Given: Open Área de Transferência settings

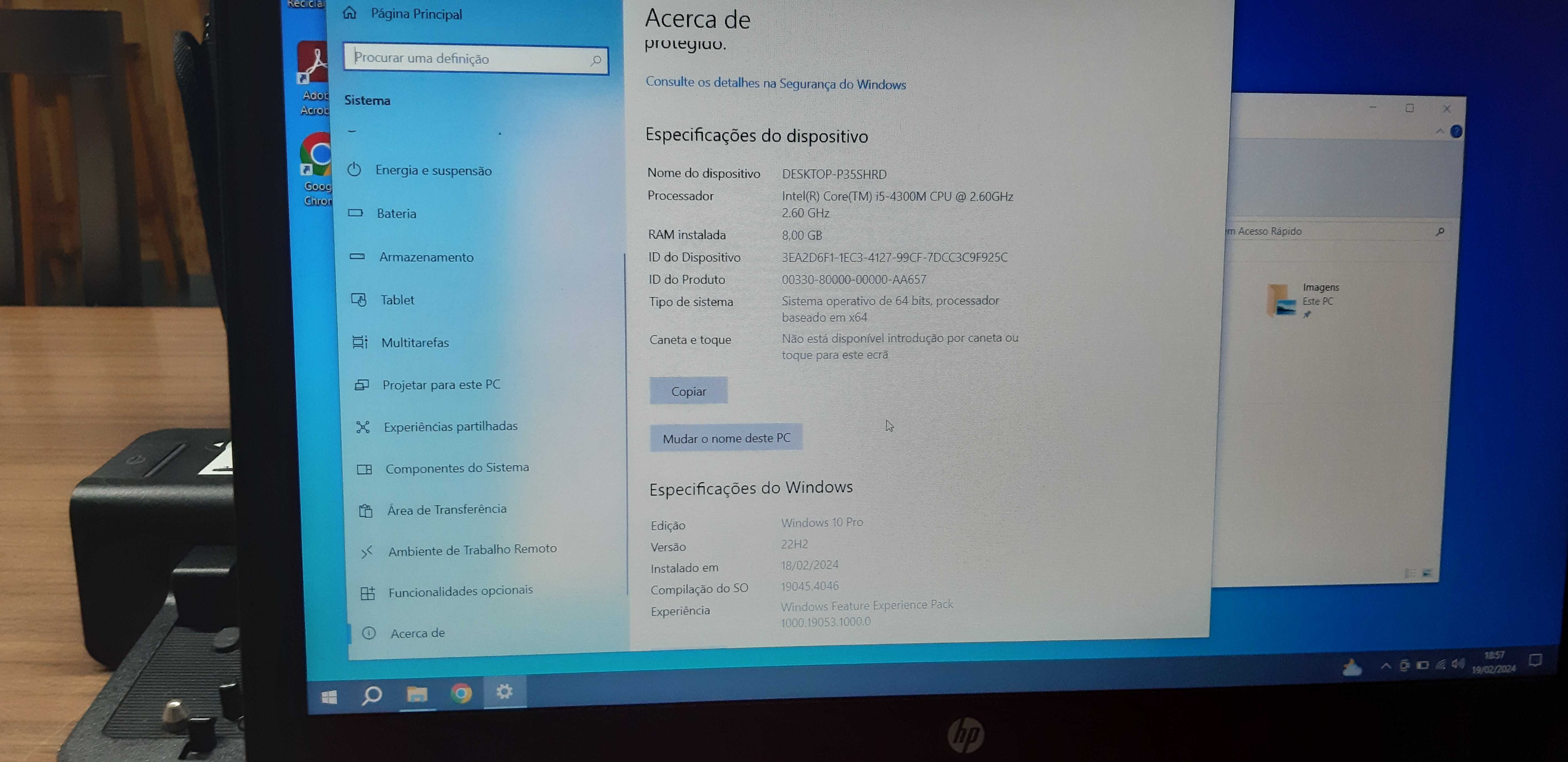Looking at the screenshot, I should [447, 509].
